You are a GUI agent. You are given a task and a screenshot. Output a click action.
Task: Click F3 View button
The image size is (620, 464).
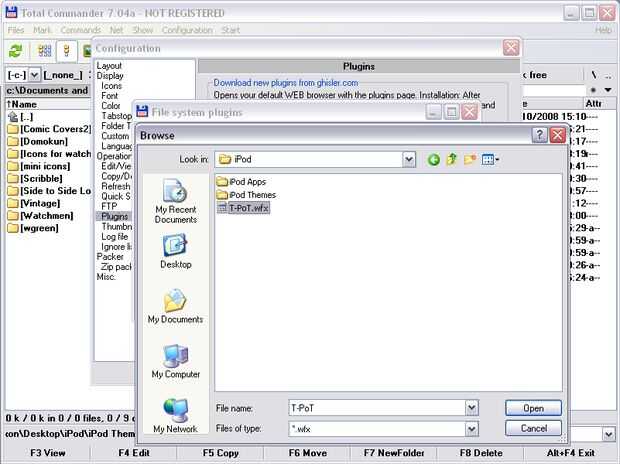48,453
